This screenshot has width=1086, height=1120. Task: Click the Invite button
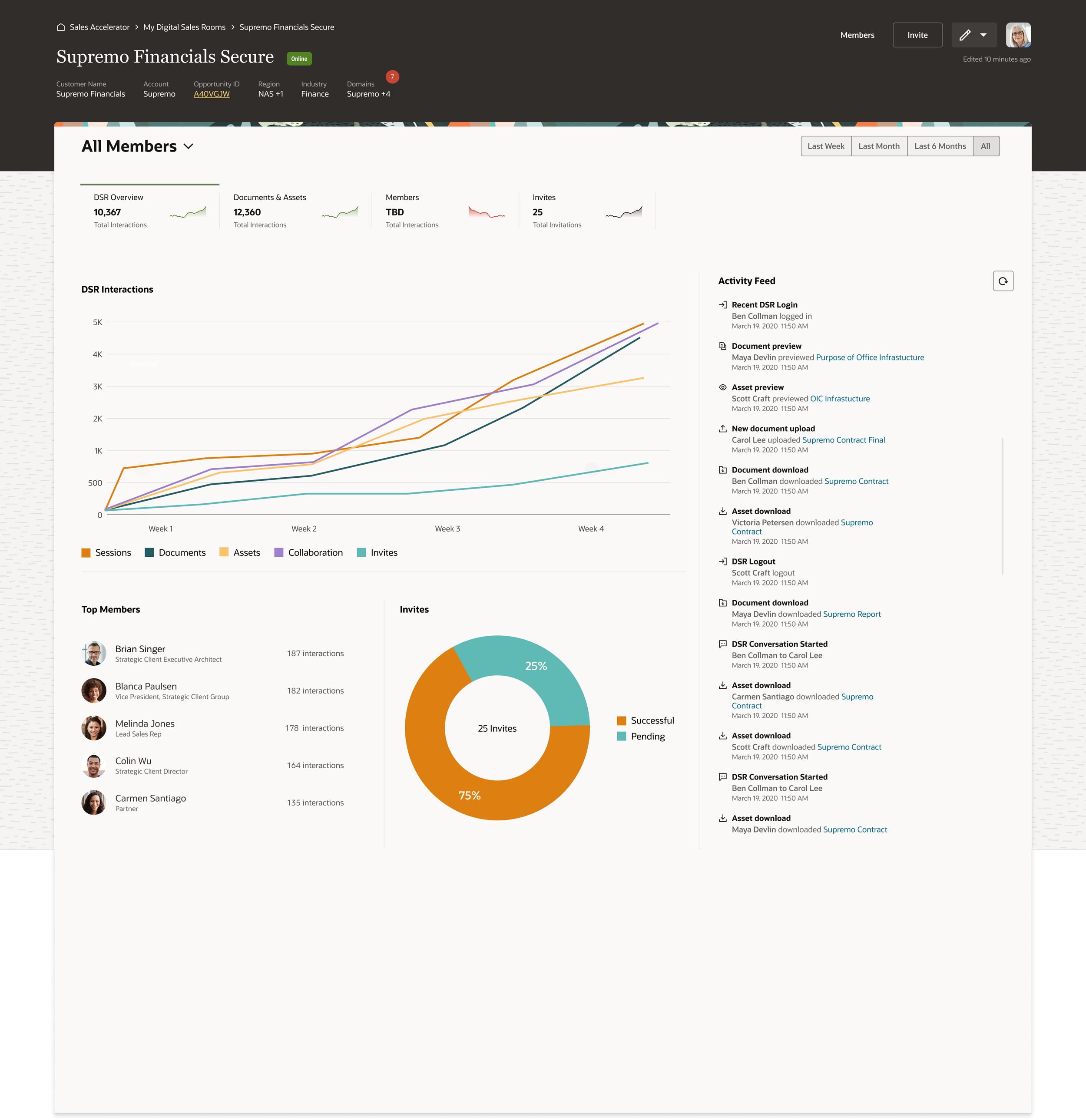pos(917,35)
